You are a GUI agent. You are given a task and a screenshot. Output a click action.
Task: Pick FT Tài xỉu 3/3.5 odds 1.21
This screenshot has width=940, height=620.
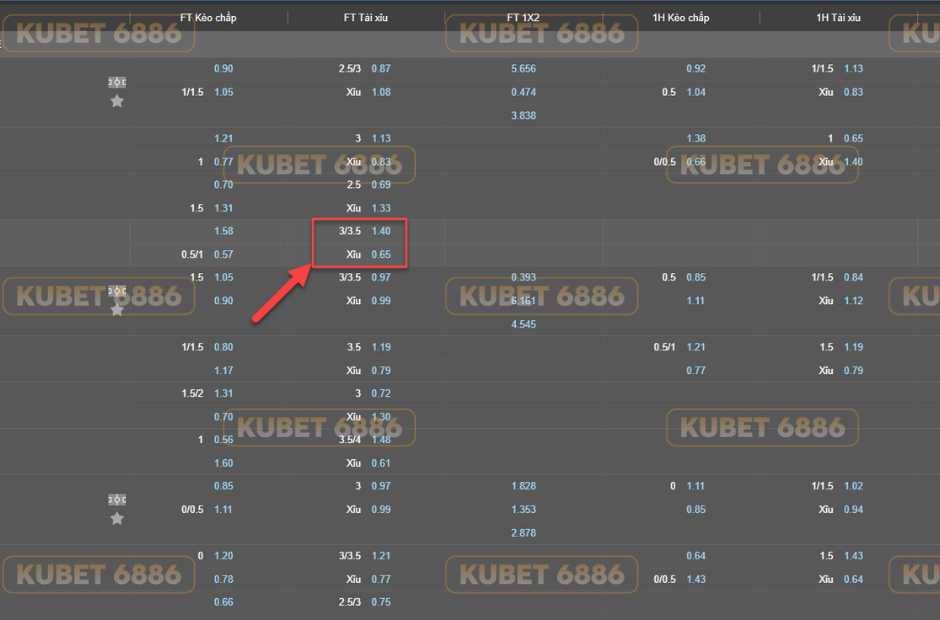coord(381,556)
